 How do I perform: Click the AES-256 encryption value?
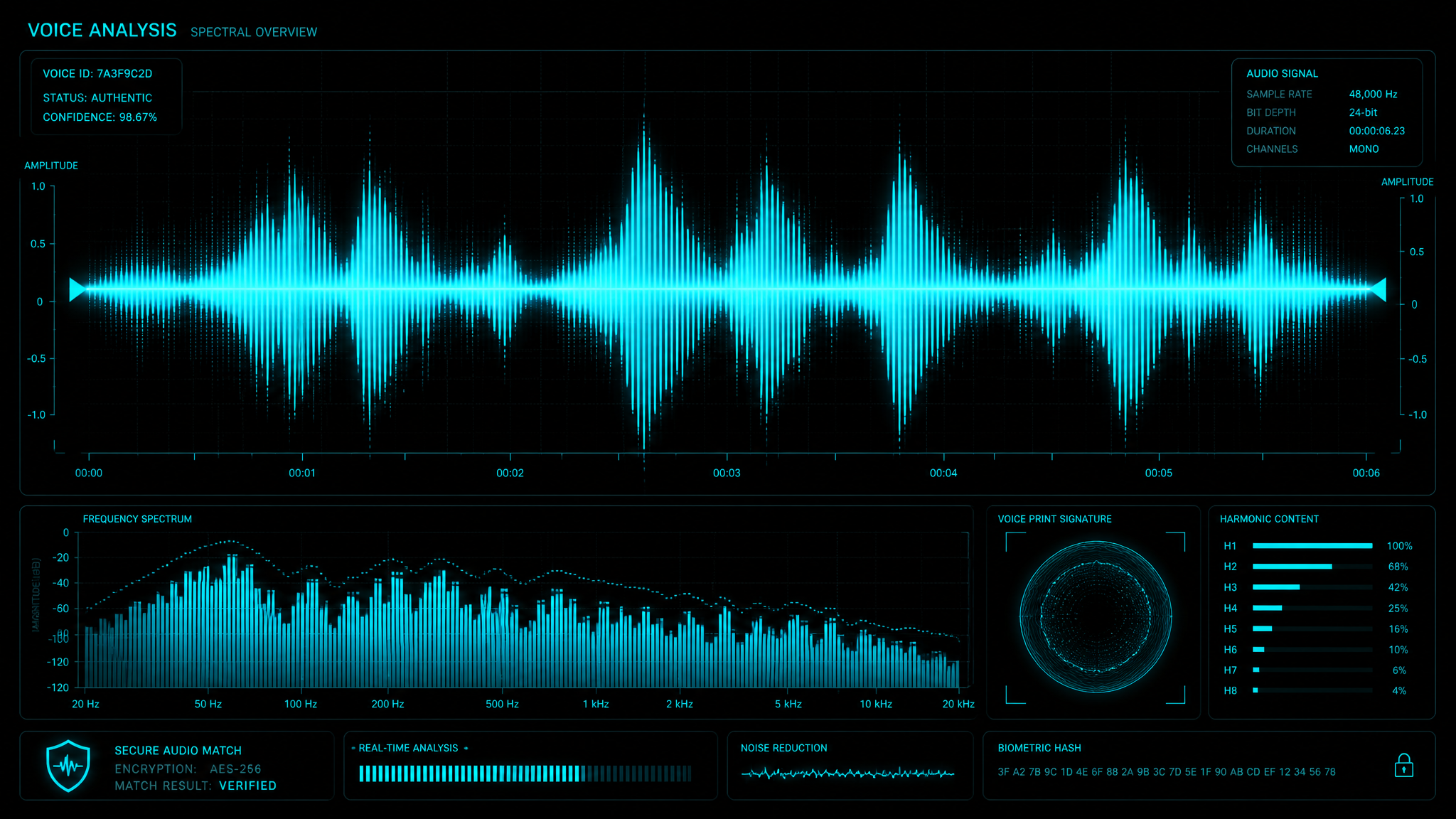click(x=235, y=769)
